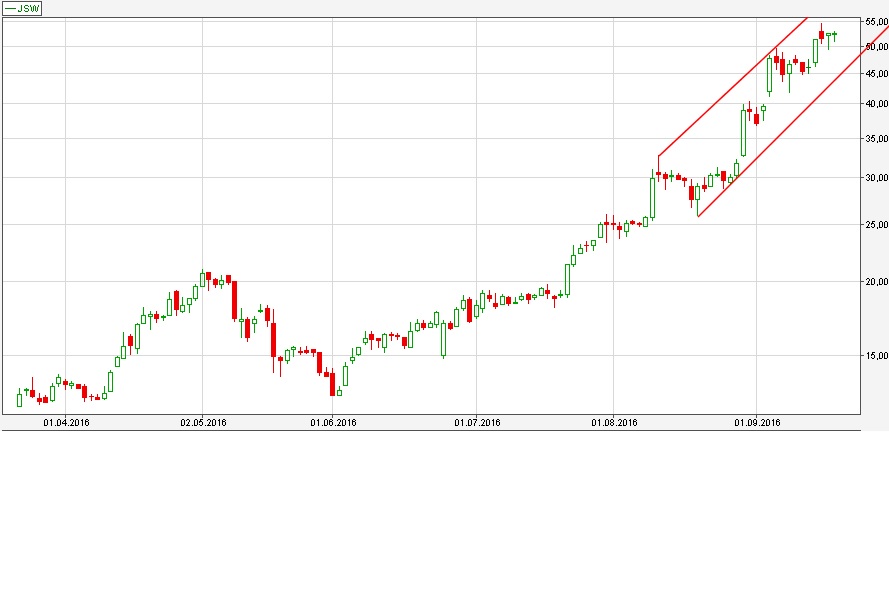Screen dimensions: 889x606
Task: Click the first candlestick on the chart
Action: (x=19, y=400)
